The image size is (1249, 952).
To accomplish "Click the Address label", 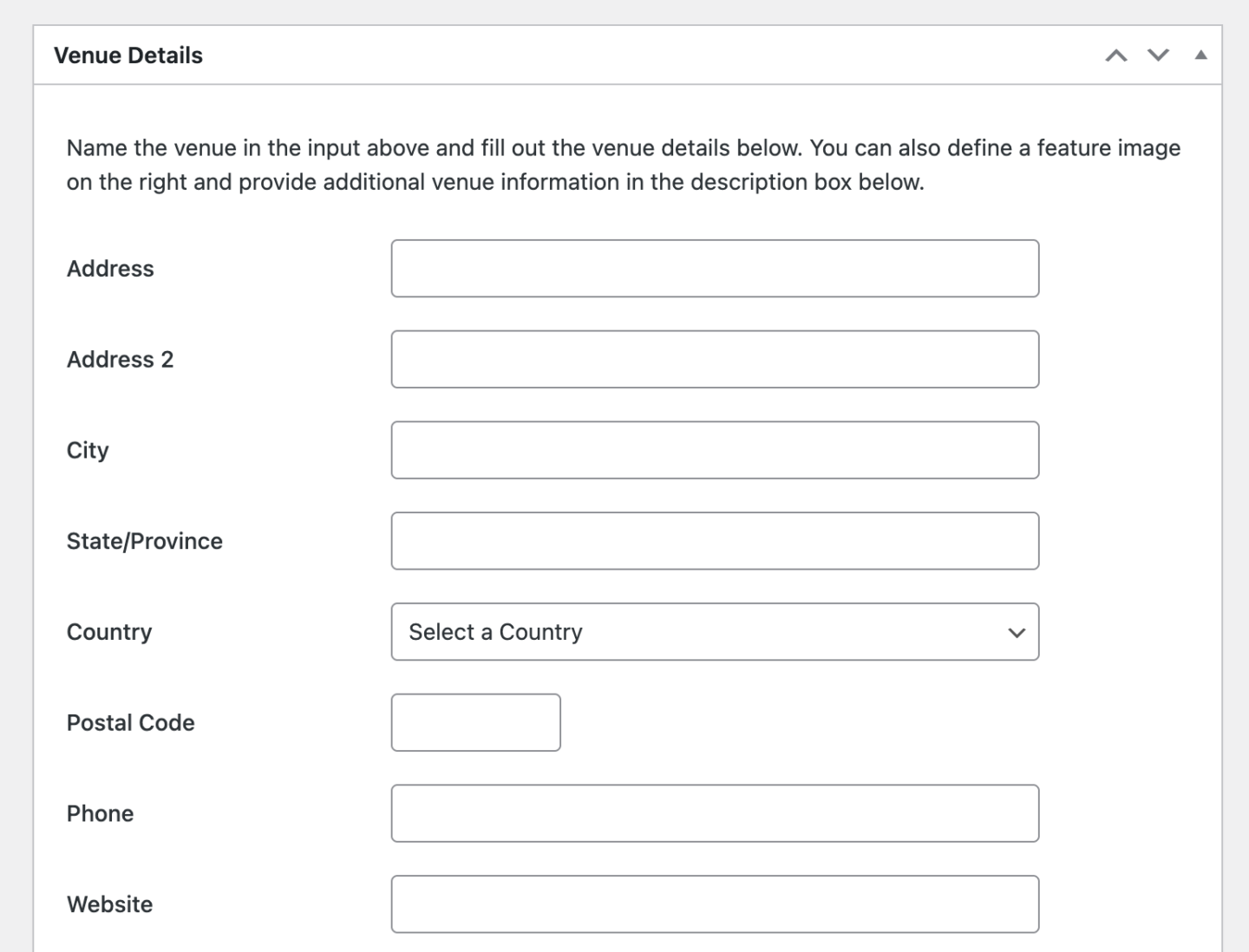I will click(x=110, y=269).
